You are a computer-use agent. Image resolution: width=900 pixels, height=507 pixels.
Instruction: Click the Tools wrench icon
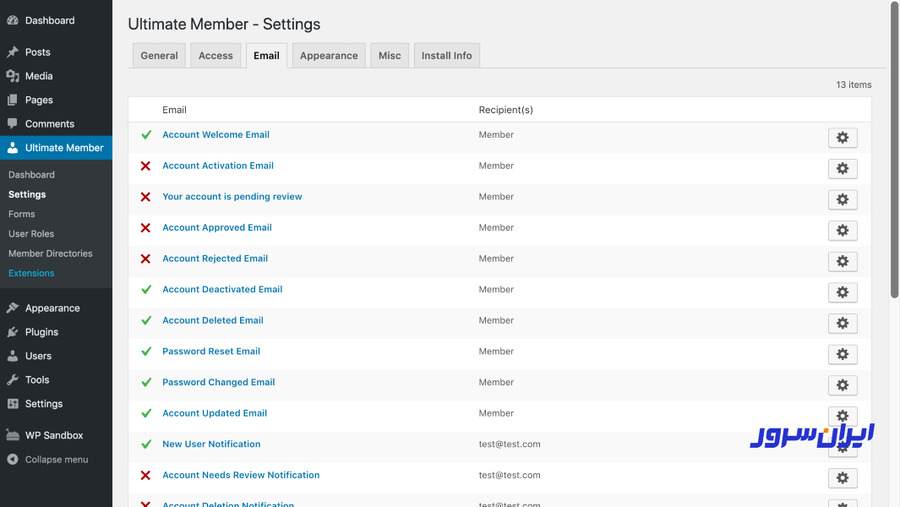pos(13,380)
